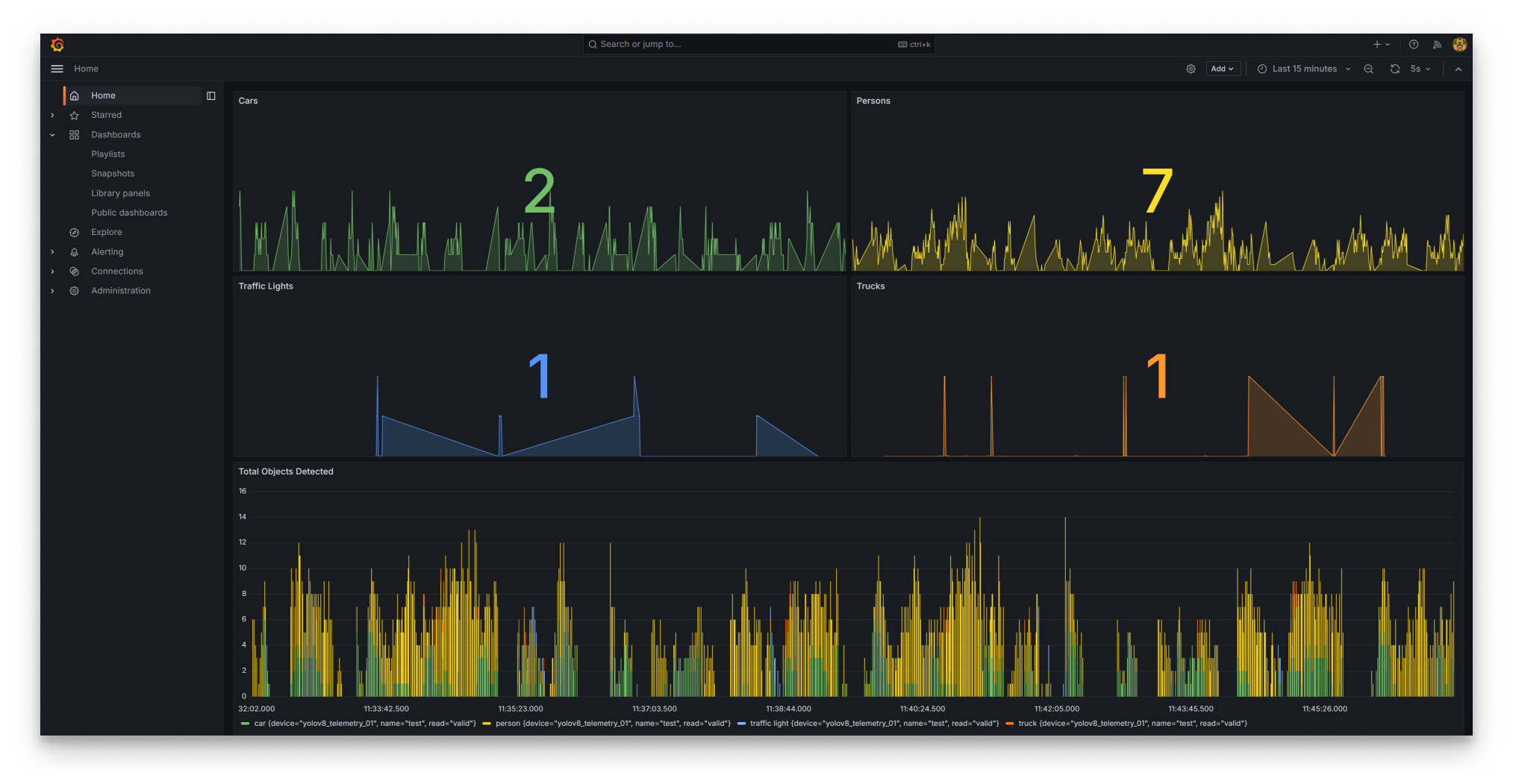The height and width of the screenshot is (784, 1513).
Task: Select the Explore compass icon
Action: (74, 232)
